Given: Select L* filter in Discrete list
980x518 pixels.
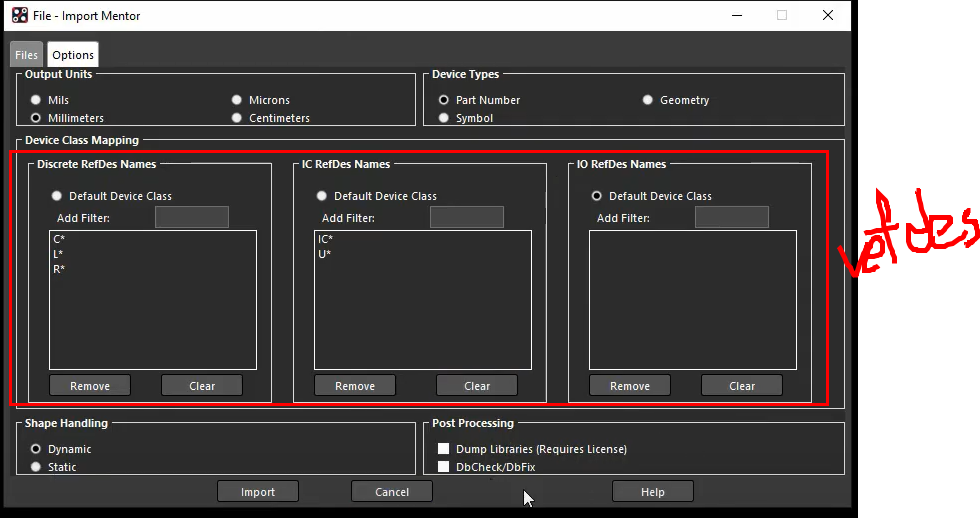Looking at the screenshot, I should (58, 254).
